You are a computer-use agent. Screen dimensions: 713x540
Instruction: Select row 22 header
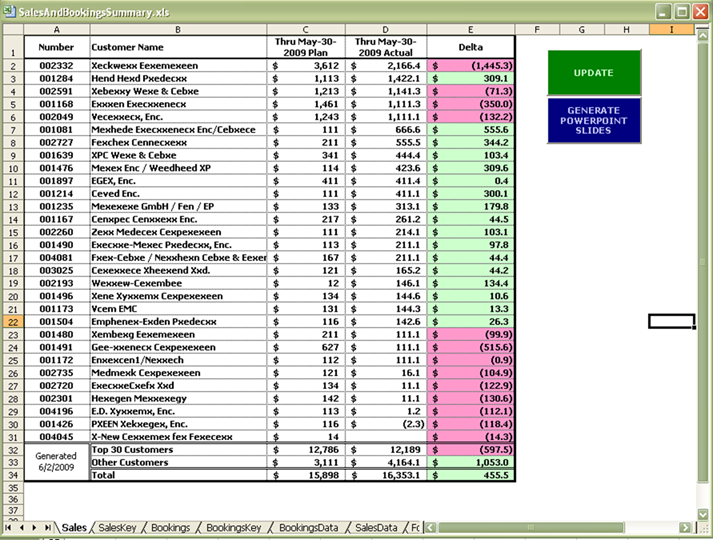(13, 322)
